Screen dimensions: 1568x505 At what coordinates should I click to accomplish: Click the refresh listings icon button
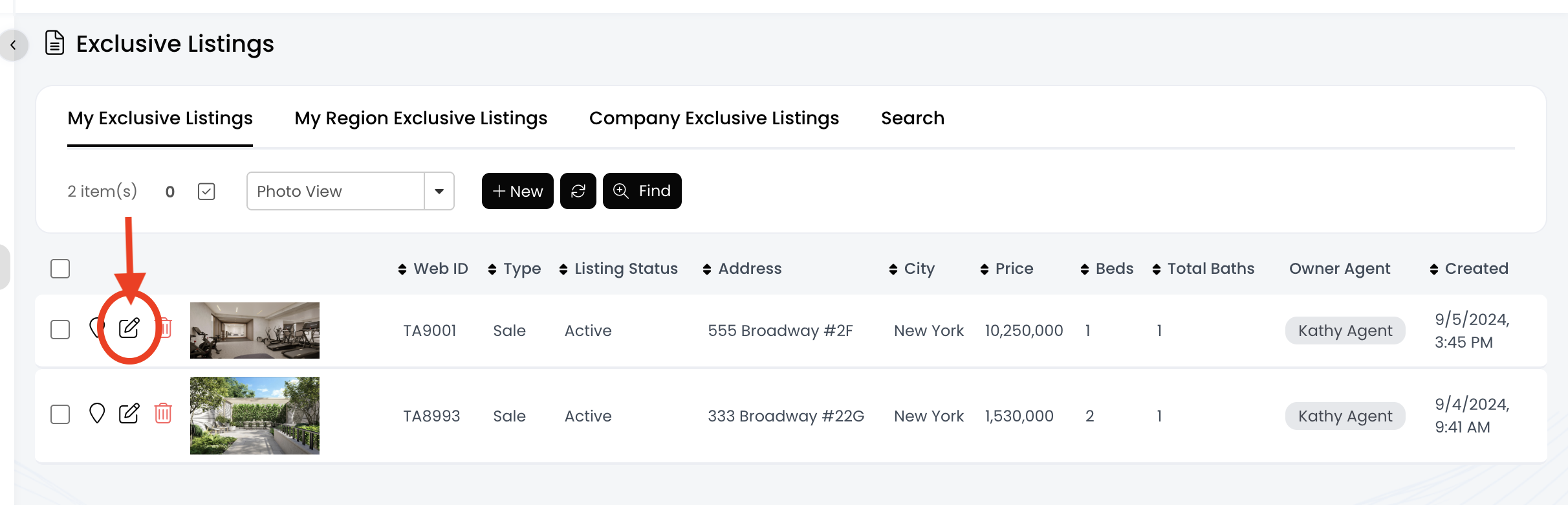click(x=578, y=191)
